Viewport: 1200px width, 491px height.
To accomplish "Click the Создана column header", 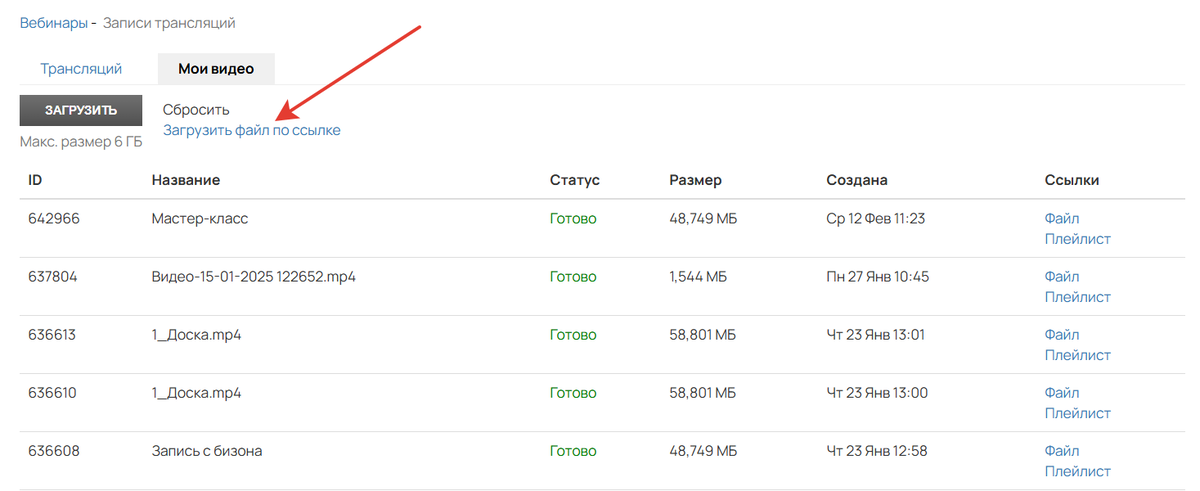I will pos(857,180).
